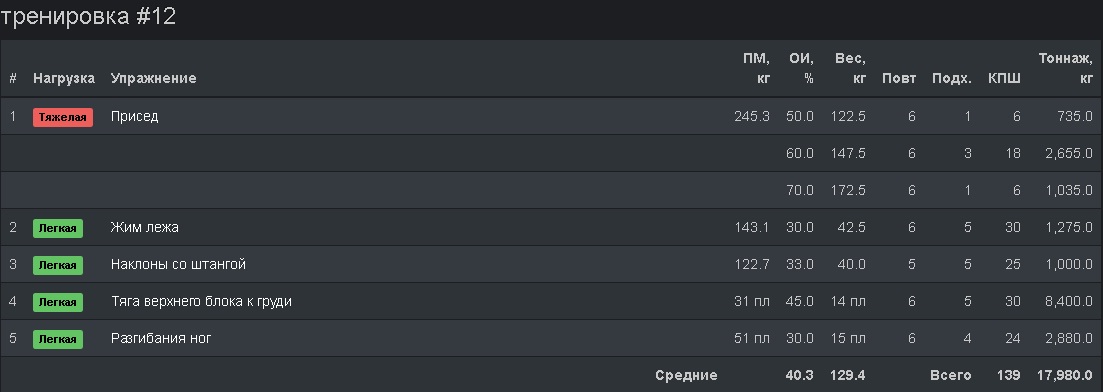Click Легкая badge next to Жим лежа
This screenshot has height=392, width=1103.
(x=58, y=228)
